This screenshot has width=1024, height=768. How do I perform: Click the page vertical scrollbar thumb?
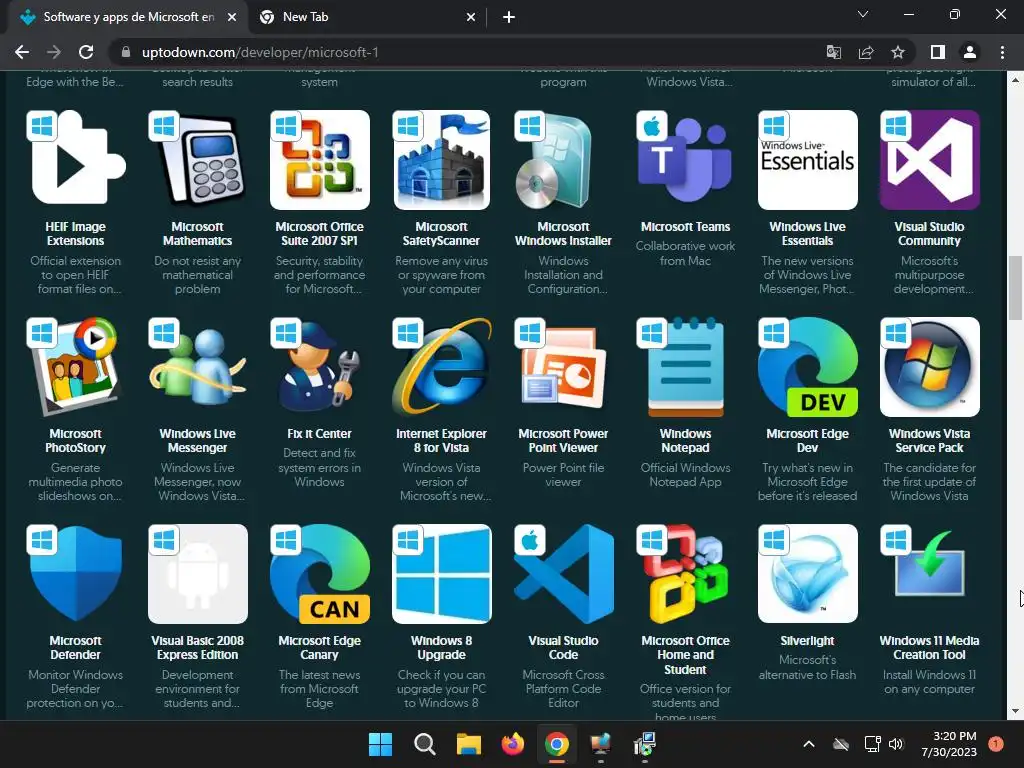coord(1015,288)
